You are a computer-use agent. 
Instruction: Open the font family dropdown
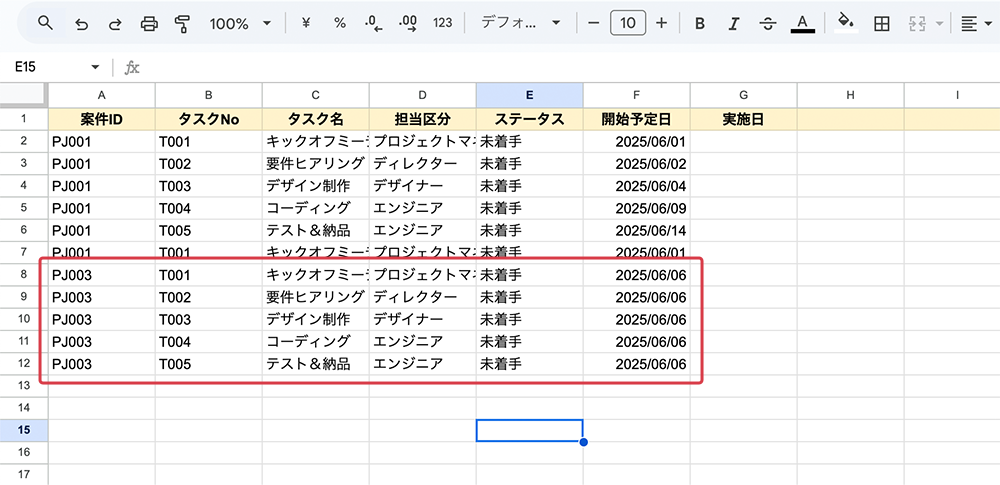[520, 23]
